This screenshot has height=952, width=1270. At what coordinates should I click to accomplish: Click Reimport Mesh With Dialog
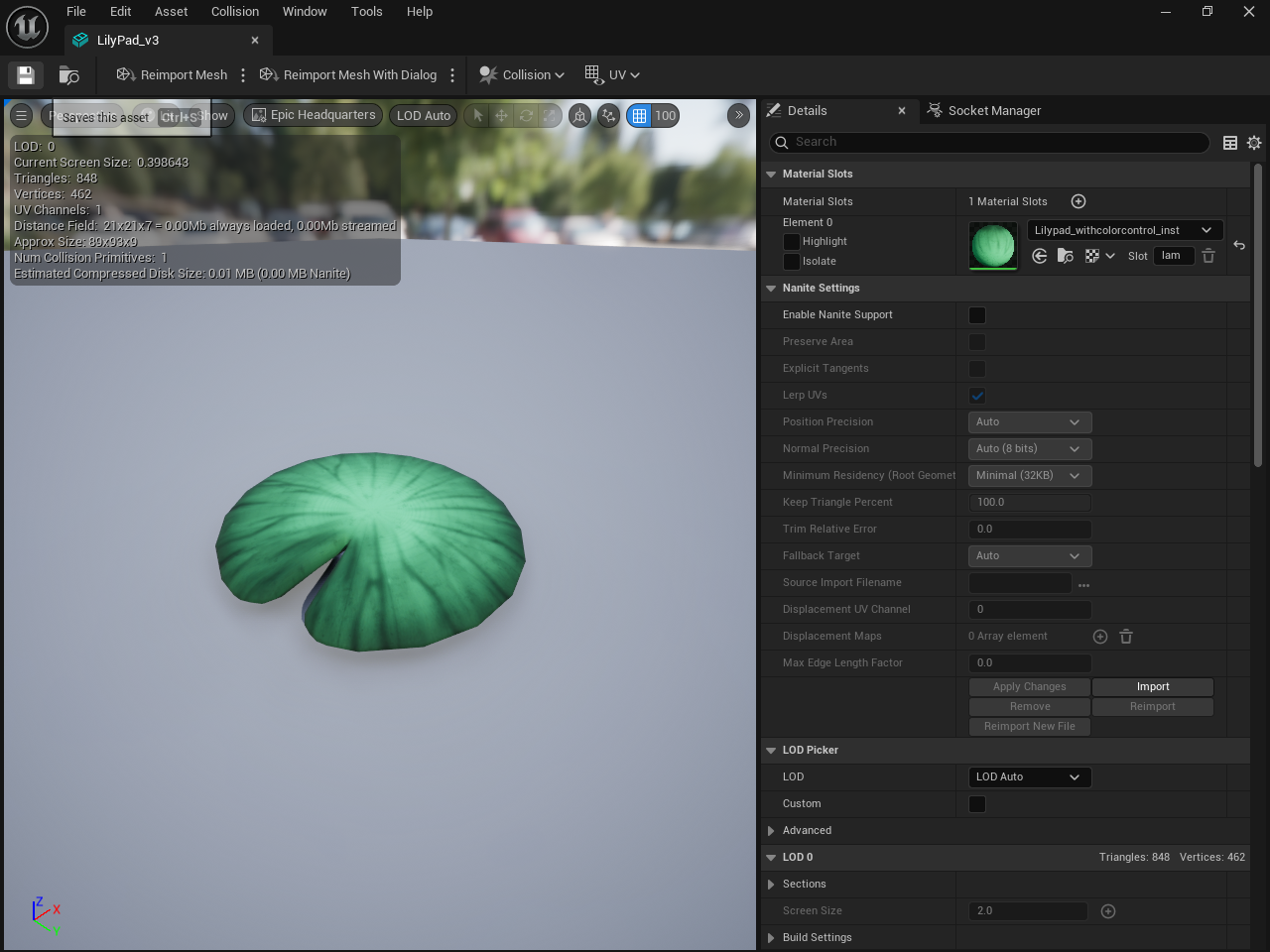click(348, 75)
